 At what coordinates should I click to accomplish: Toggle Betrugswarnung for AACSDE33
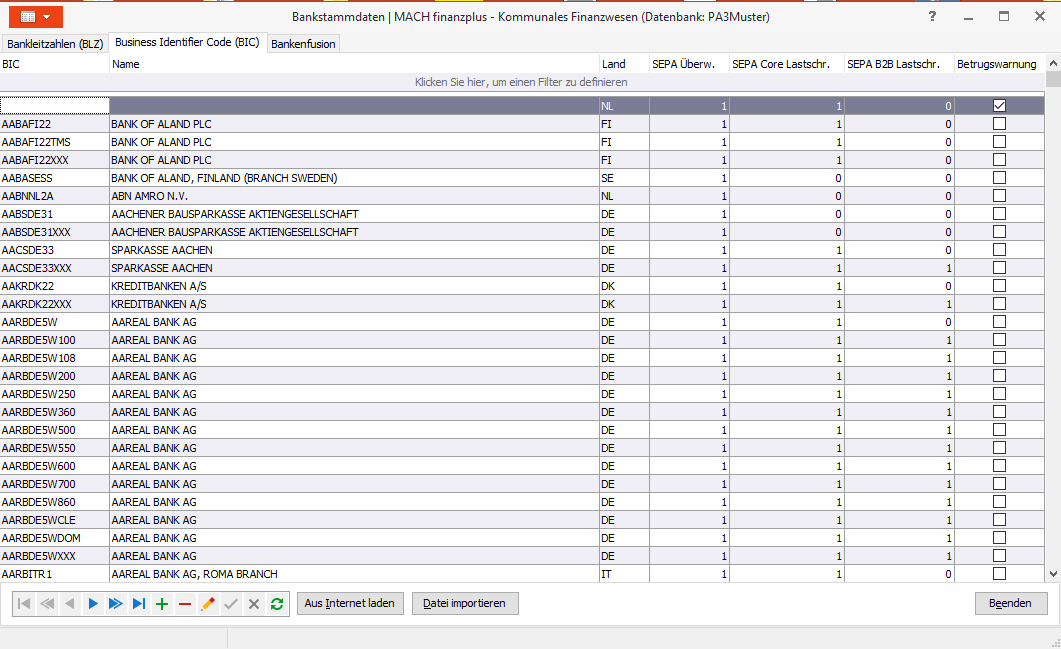999,250
